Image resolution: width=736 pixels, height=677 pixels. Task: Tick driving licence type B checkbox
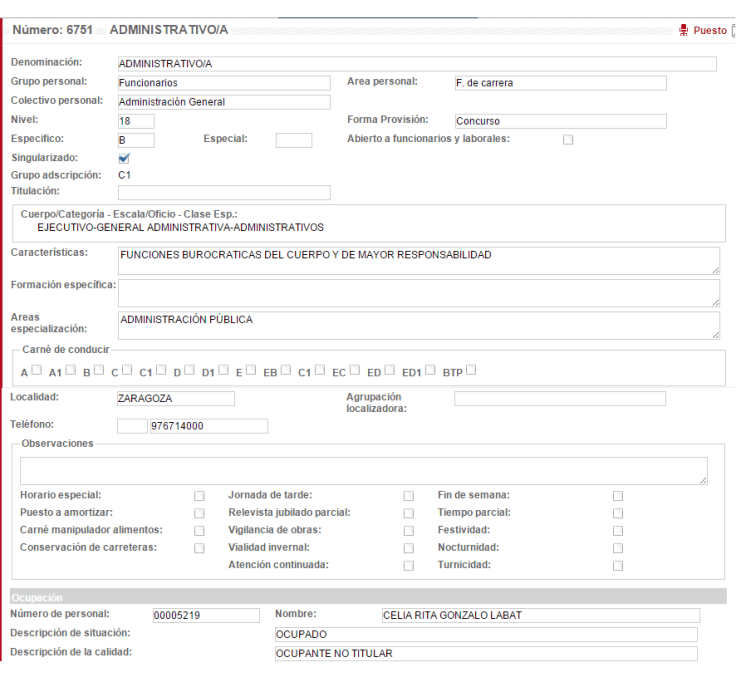98,371
